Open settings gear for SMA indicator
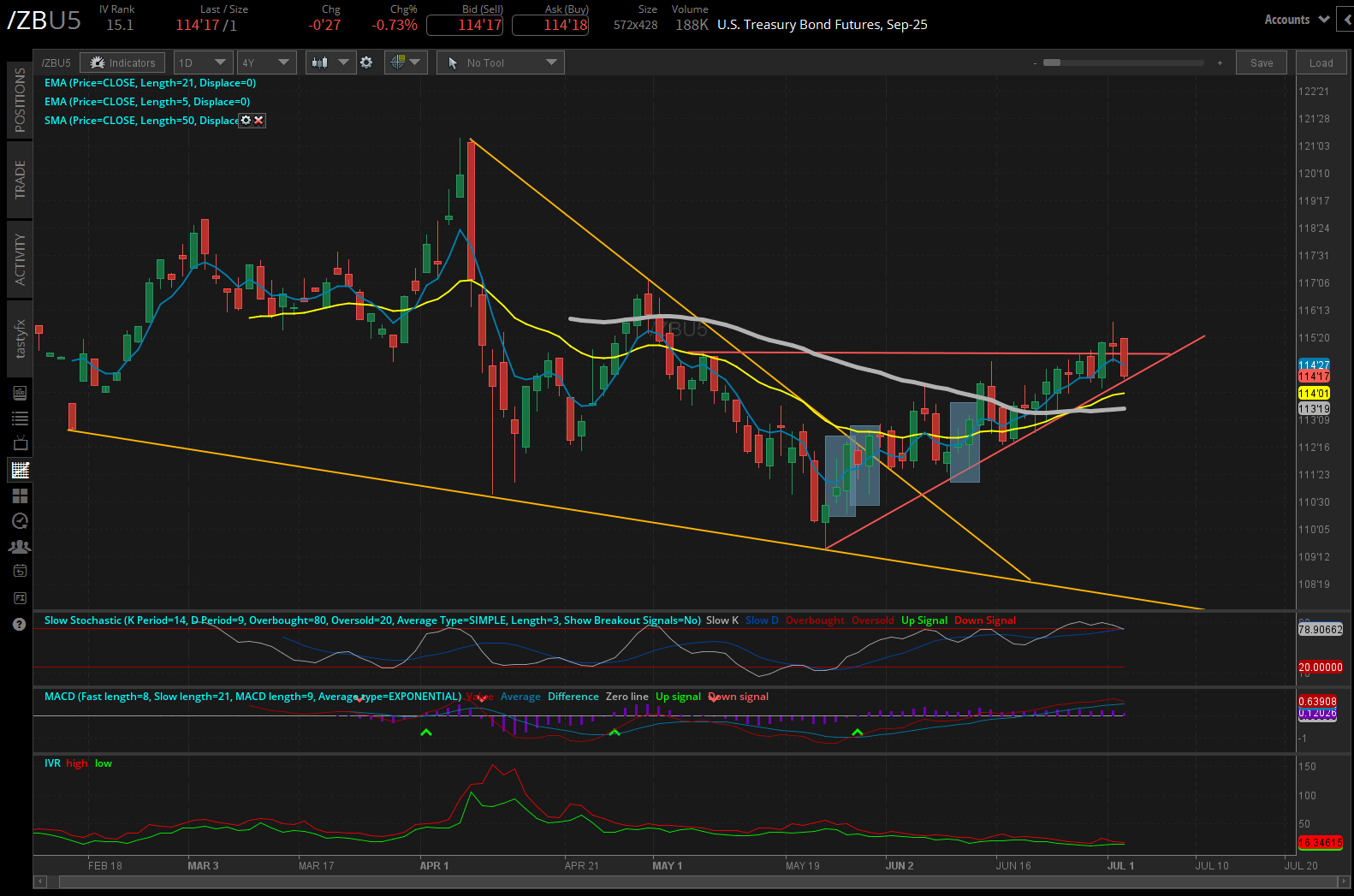 (x=246, y=121)
